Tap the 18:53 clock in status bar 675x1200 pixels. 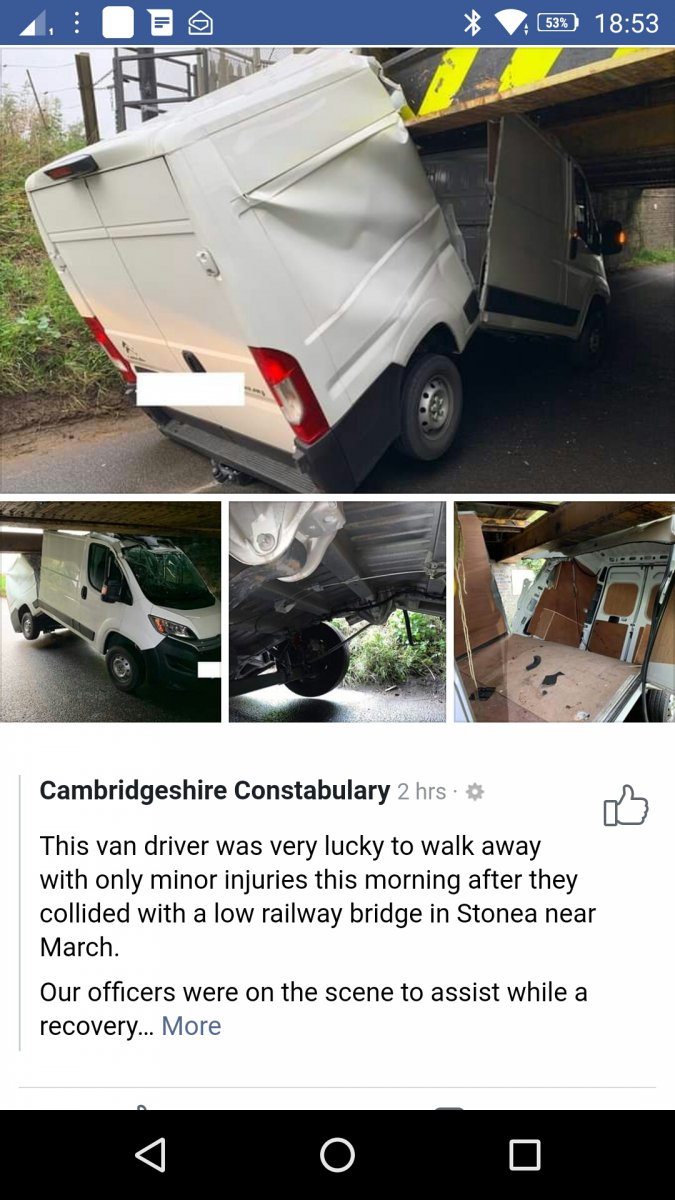click(x=627, y=23)
